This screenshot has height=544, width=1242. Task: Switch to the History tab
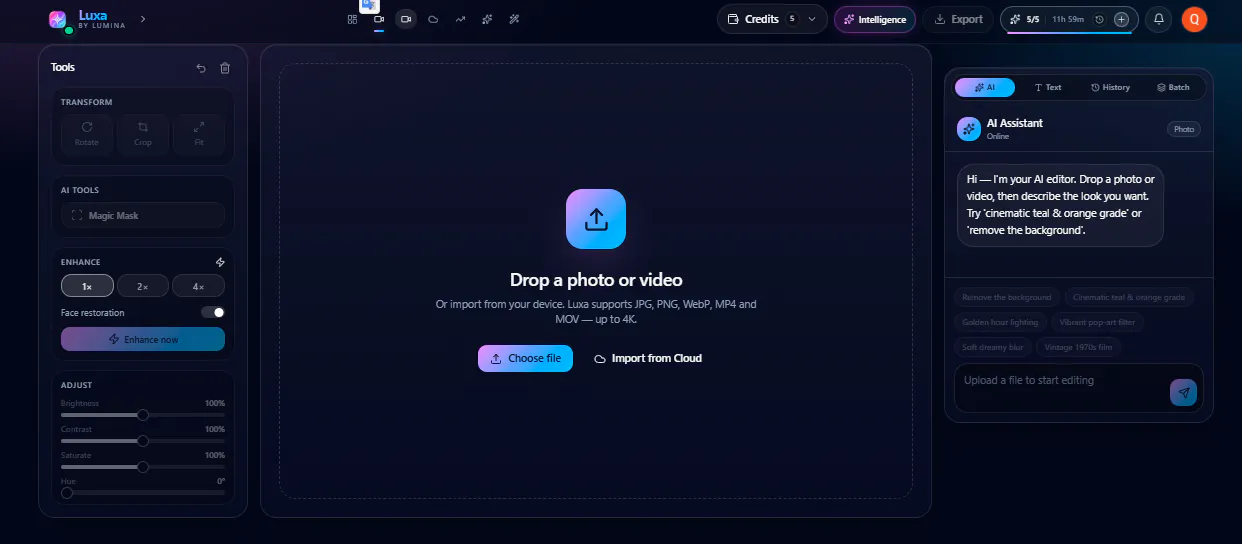[1111, 87]
